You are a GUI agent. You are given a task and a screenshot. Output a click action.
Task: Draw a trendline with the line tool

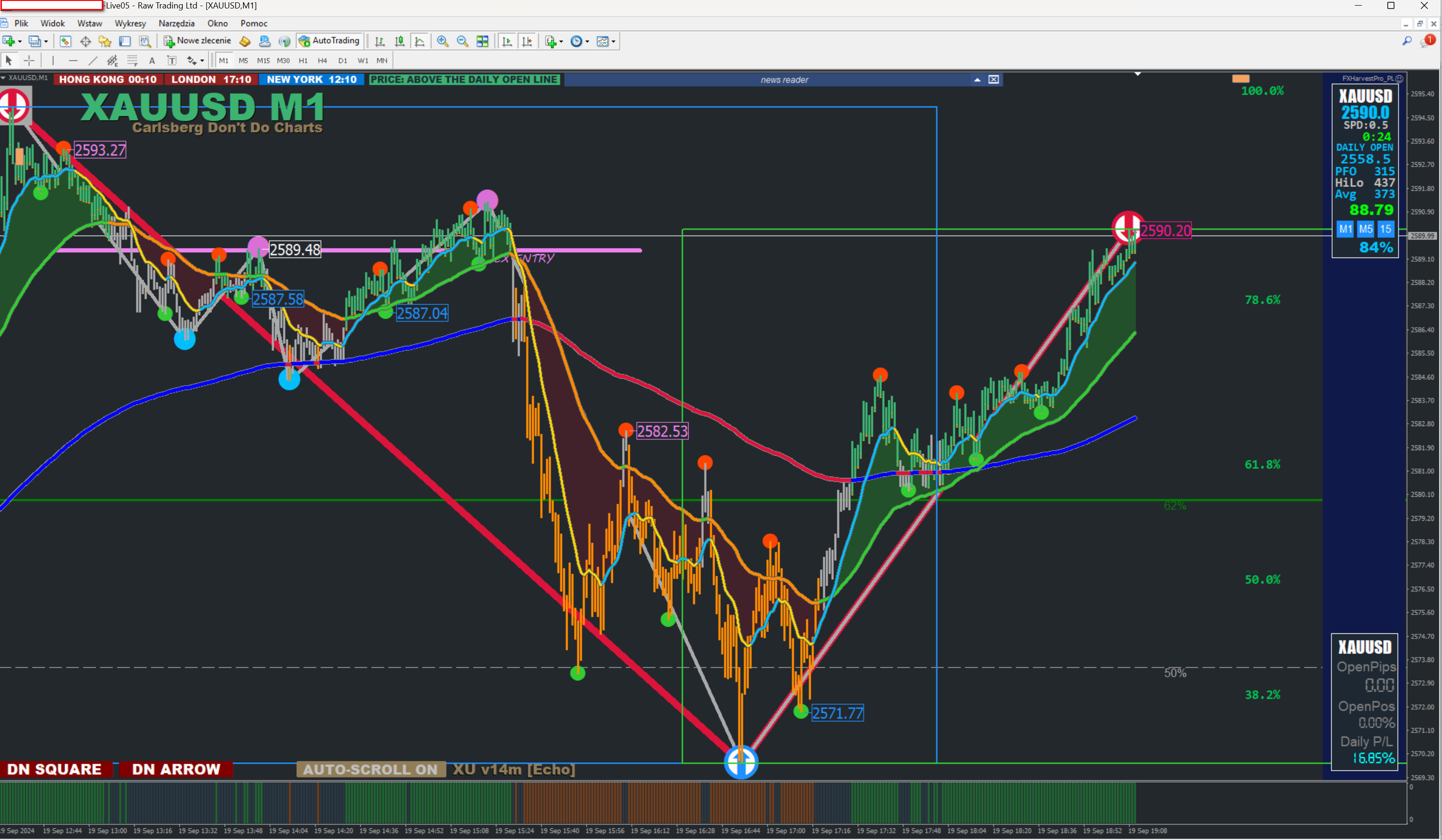pyautogui.click(x=93, y=61)
